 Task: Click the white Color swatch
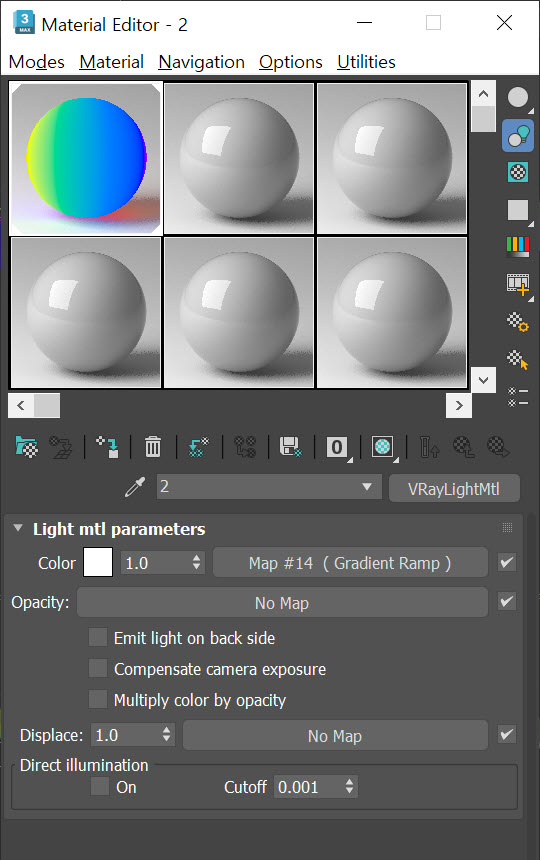point(98,563)
